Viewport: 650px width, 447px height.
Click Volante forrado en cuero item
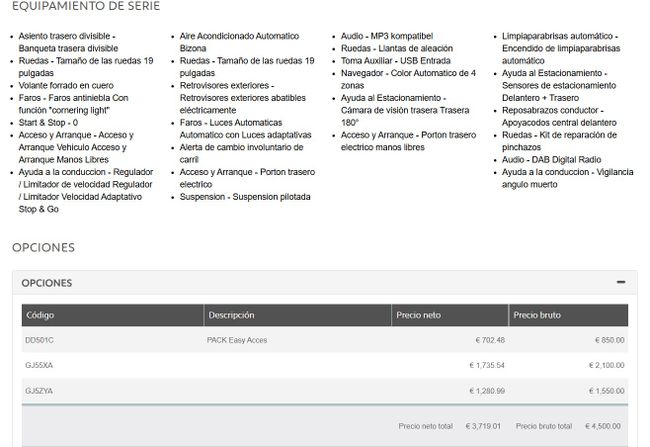click(66, 85)
